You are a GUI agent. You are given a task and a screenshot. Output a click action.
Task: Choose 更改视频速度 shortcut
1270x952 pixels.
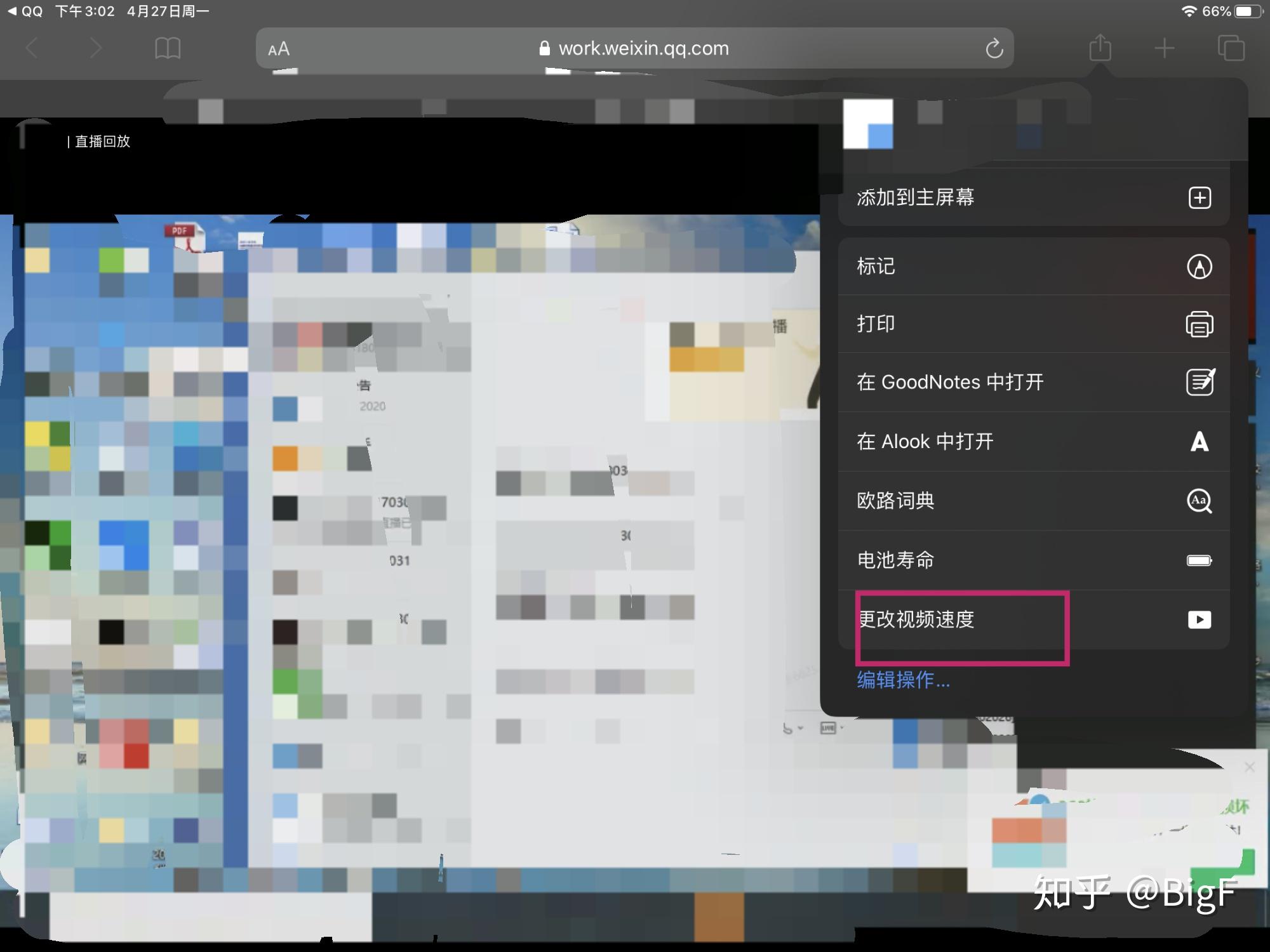pos(1033,619)
